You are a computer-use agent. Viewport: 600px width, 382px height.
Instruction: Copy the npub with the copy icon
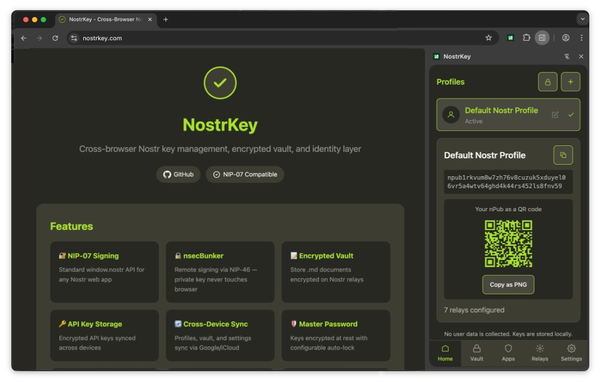pyautogui.click(x=563, y=155)
